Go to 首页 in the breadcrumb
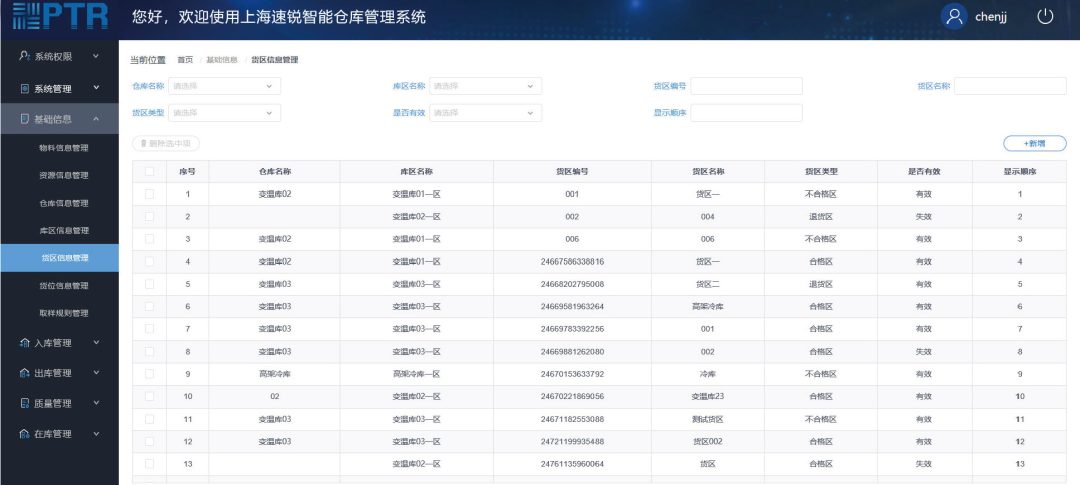This screenshot has width=1080, height=485. coord(185,60)
